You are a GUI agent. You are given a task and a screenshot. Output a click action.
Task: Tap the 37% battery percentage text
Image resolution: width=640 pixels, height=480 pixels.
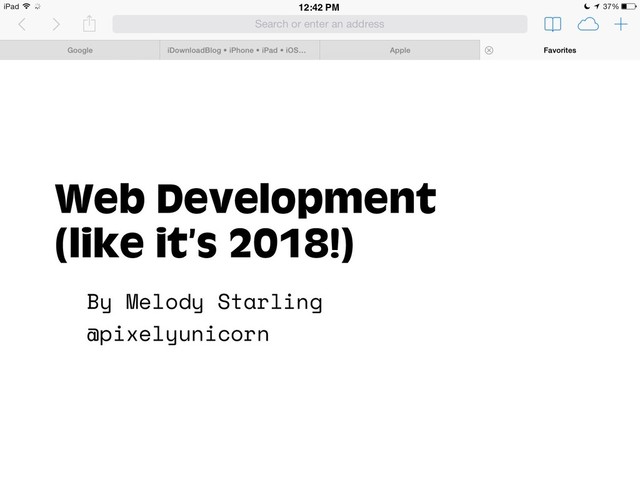click(611, 6)
